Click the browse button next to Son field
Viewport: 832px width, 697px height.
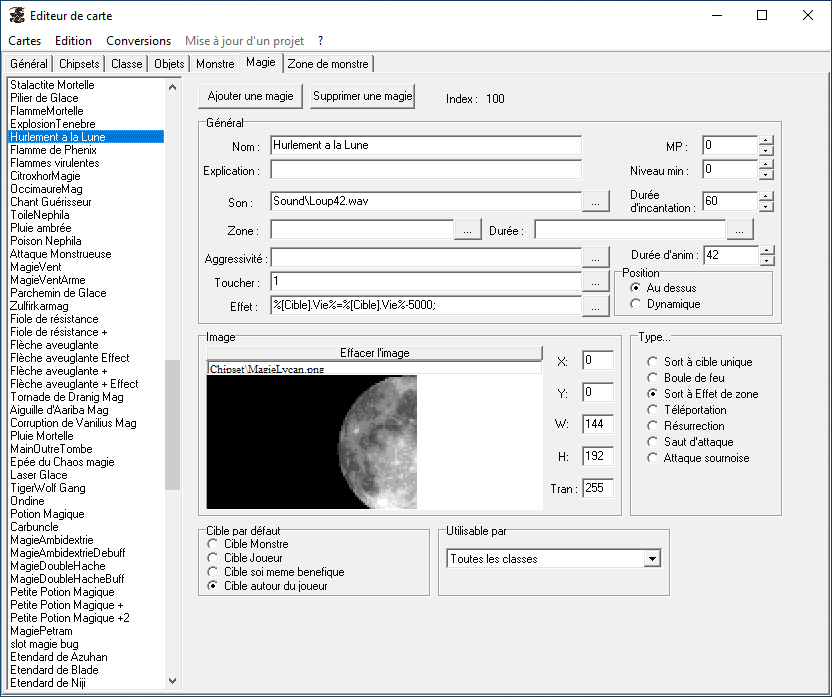click(595, 201)
